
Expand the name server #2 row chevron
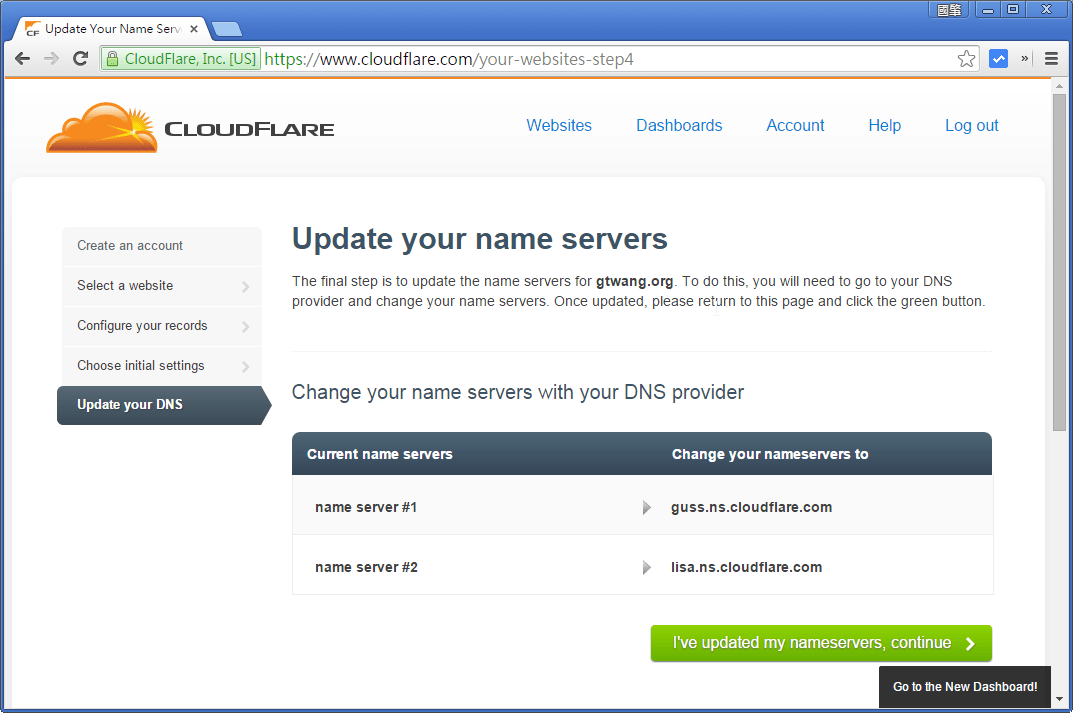[646, 567]
